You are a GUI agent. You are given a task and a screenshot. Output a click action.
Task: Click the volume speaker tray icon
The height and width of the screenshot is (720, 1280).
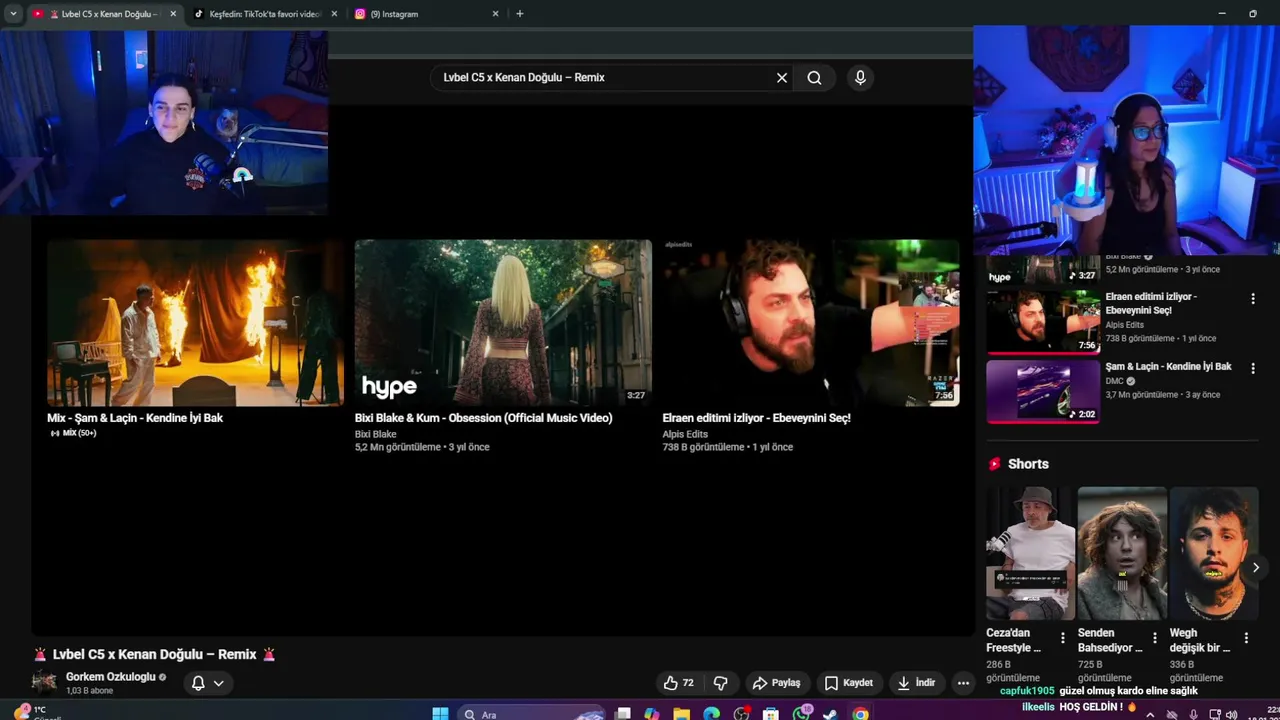[1231, 714]
